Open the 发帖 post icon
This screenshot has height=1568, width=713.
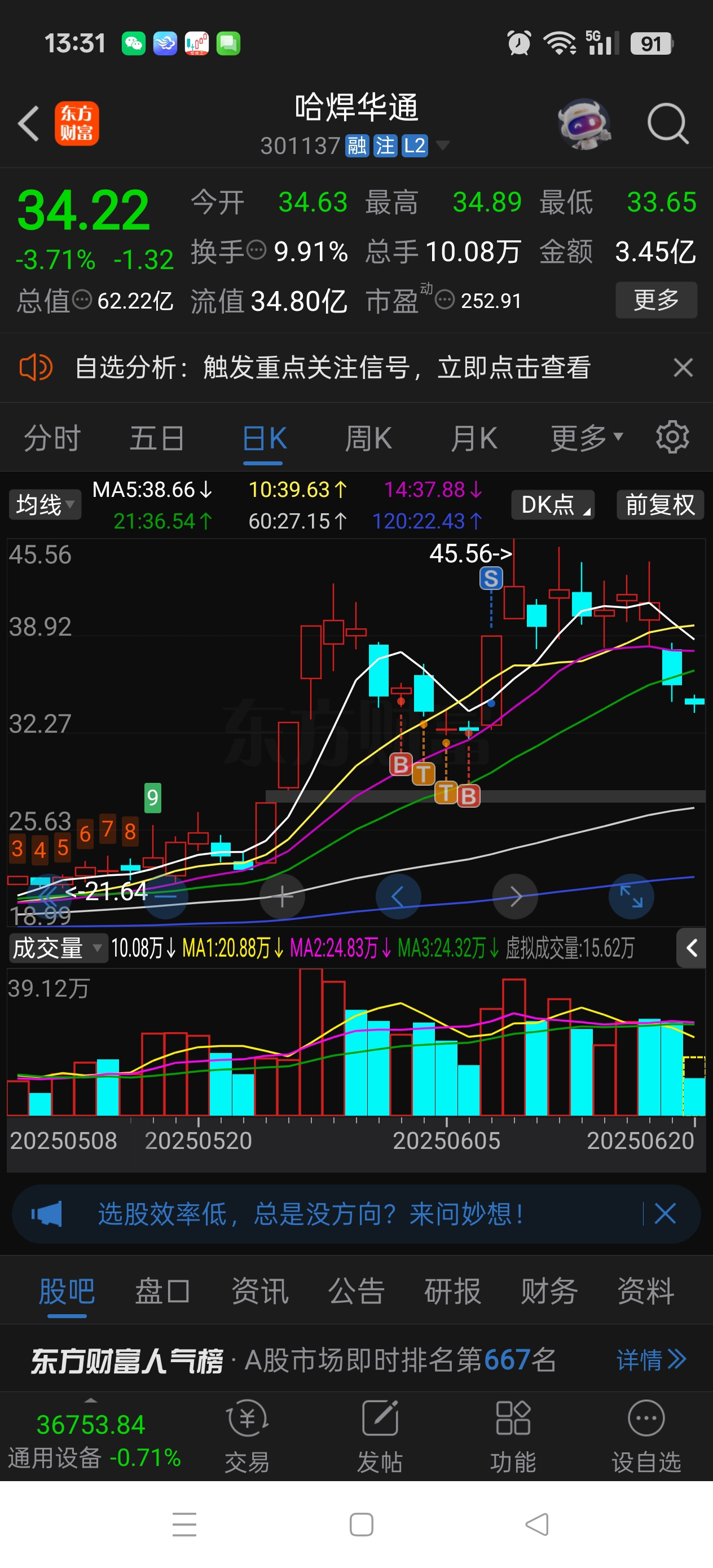380,1435
